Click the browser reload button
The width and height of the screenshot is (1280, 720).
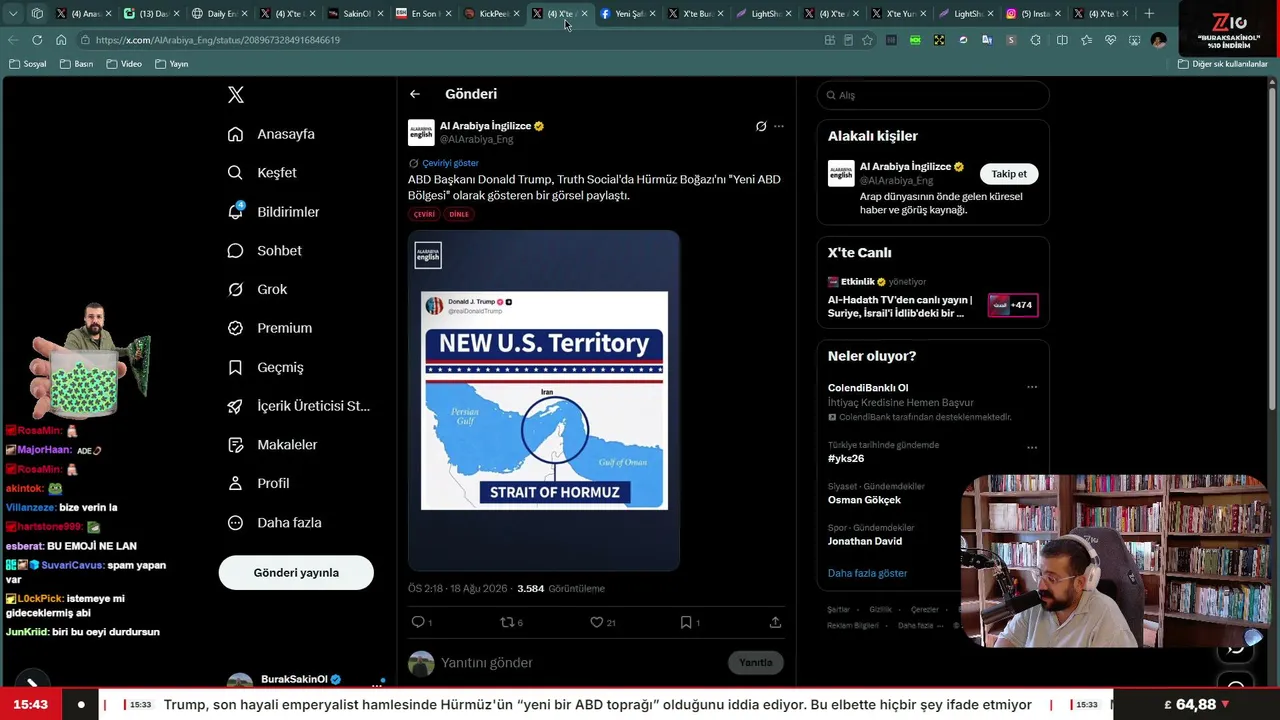[37, 40]
